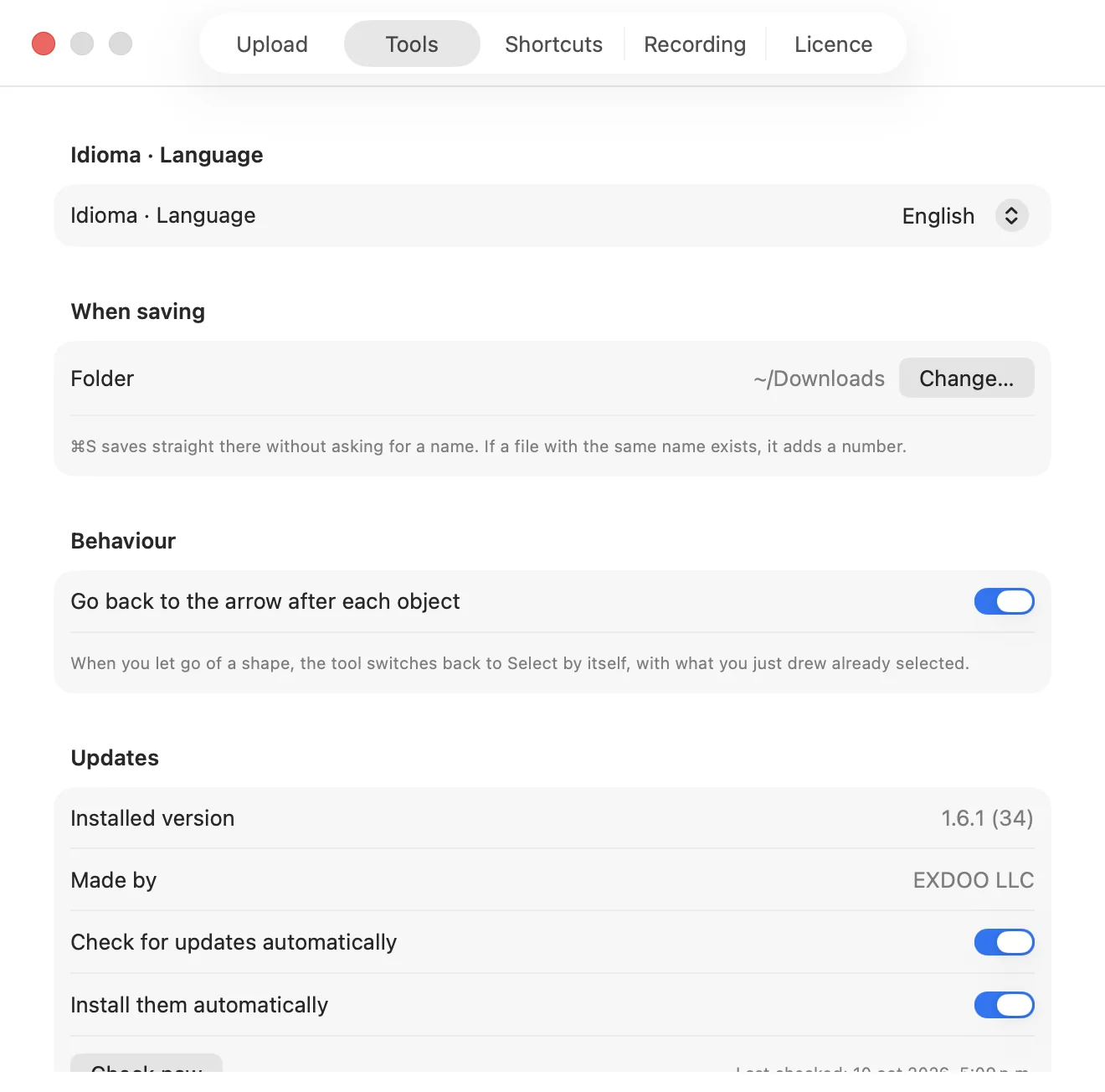The width and height of the screenshot is (1105, 1092).
Task: Click the EXDOO LLC maker name
Action: click(974, 880)
